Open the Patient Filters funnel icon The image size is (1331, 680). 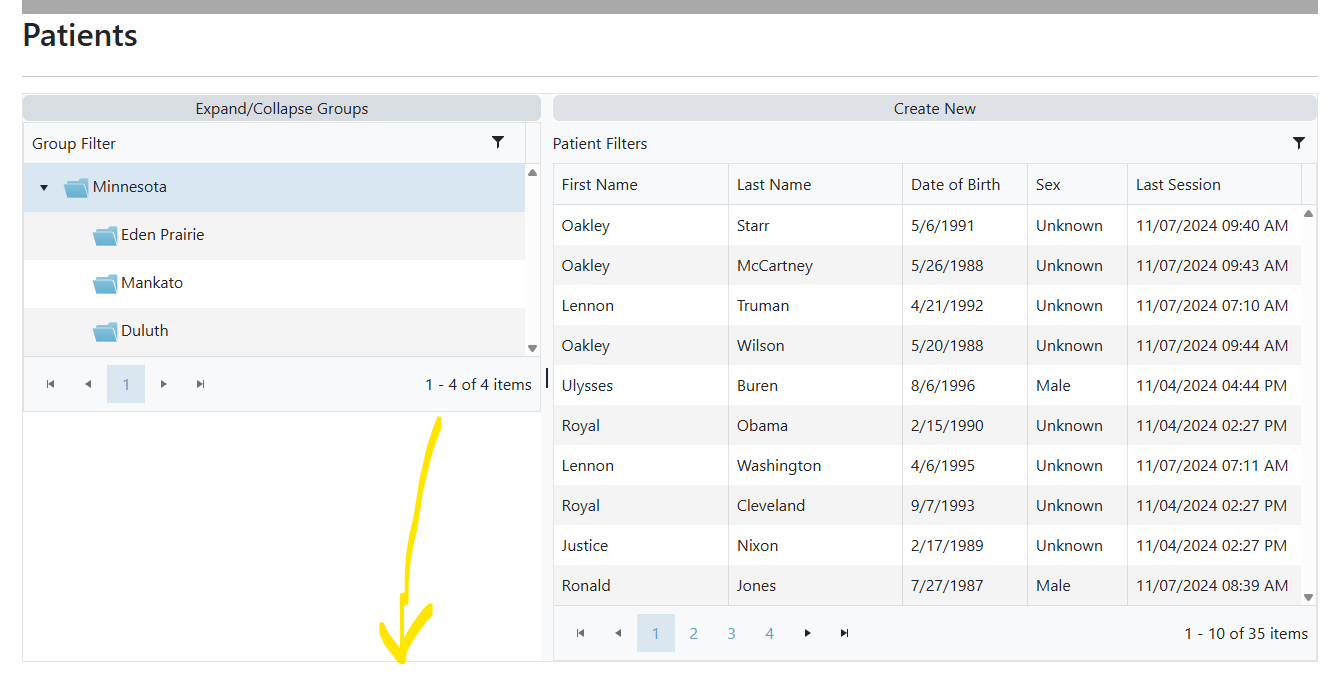pos(1299,143)
